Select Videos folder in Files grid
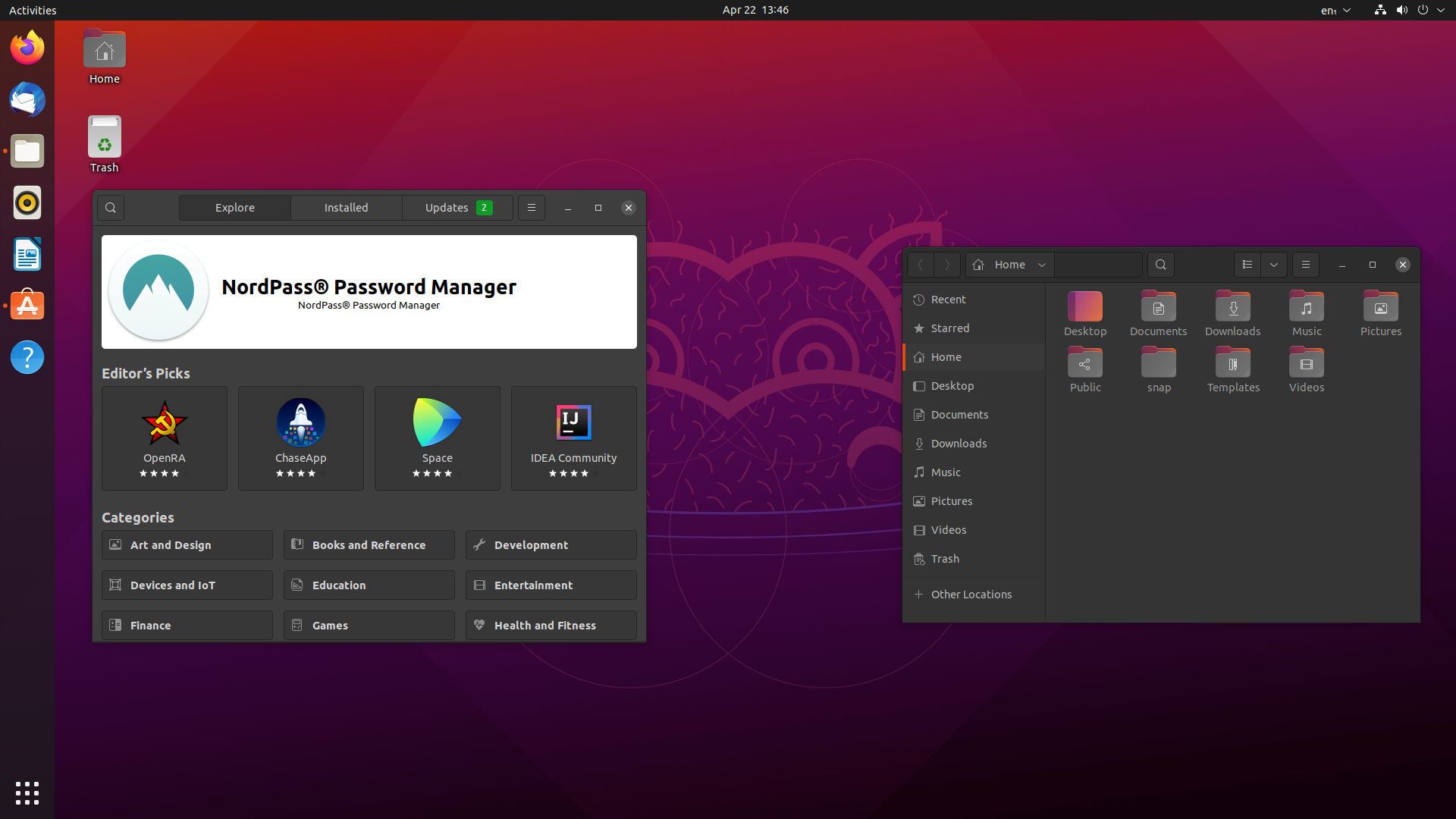This screenshot has height=819, width=1456. 1307,369
